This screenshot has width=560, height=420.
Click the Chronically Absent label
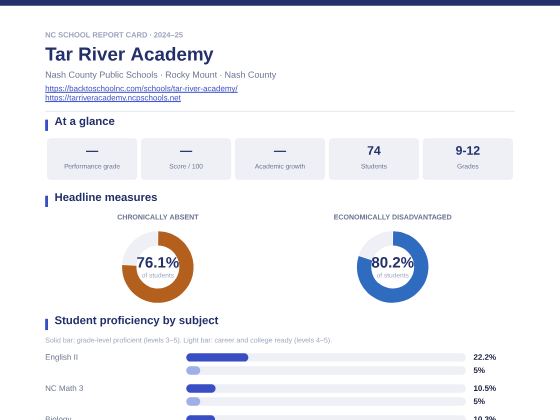coord(158,217)
